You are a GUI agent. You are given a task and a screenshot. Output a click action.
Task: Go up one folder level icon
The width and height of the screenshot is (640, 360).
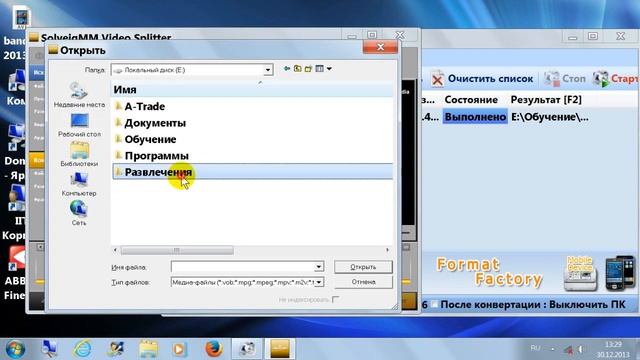pyautogui.click(x=298, y=69)
